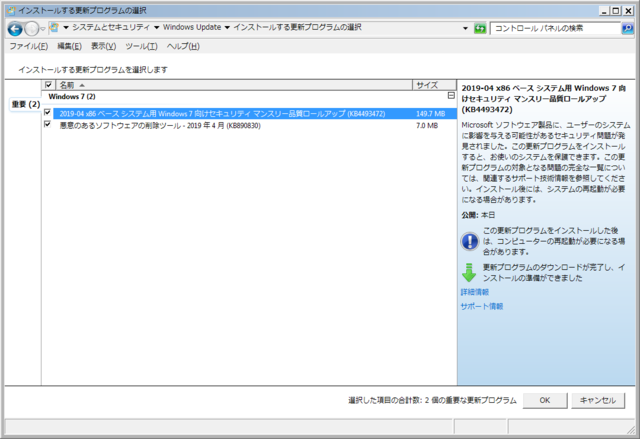Click OK button
The width and height of the screenshot is (640, 439).
[545, 400]
